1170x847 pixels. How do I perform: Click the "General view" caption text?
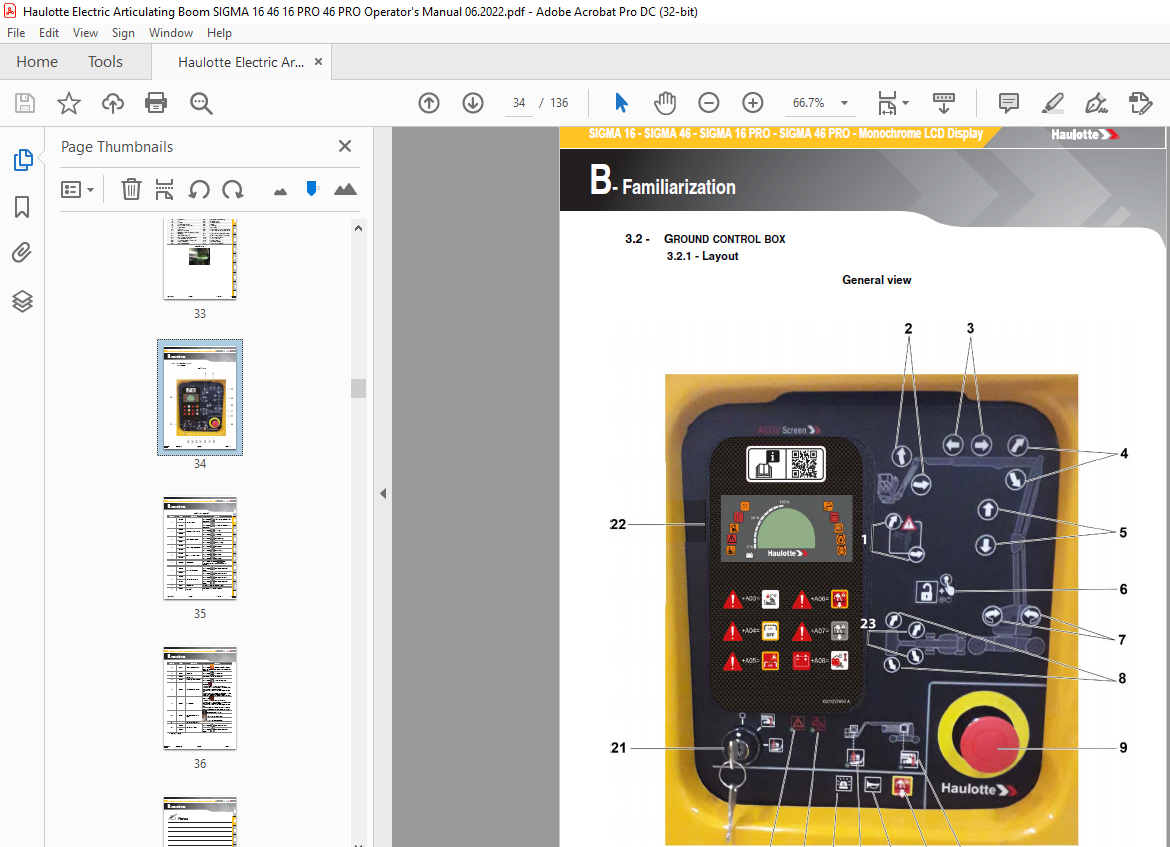[877, 280]
